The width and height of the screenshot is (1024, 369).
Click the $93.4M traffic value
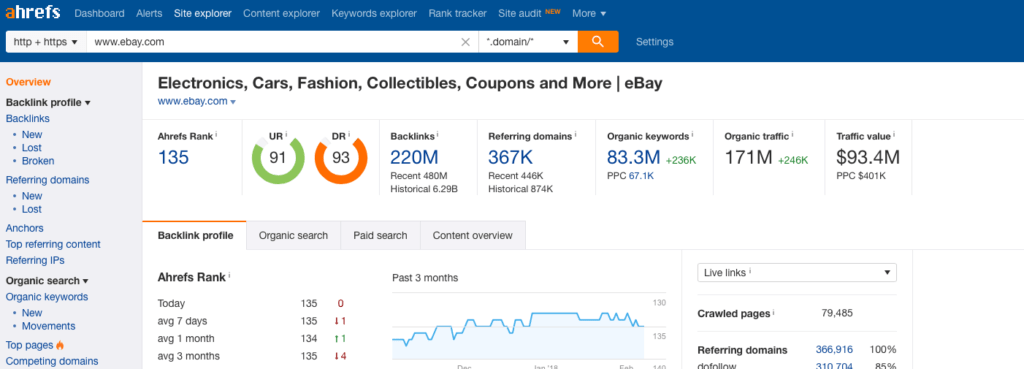[x=868, y=157]
